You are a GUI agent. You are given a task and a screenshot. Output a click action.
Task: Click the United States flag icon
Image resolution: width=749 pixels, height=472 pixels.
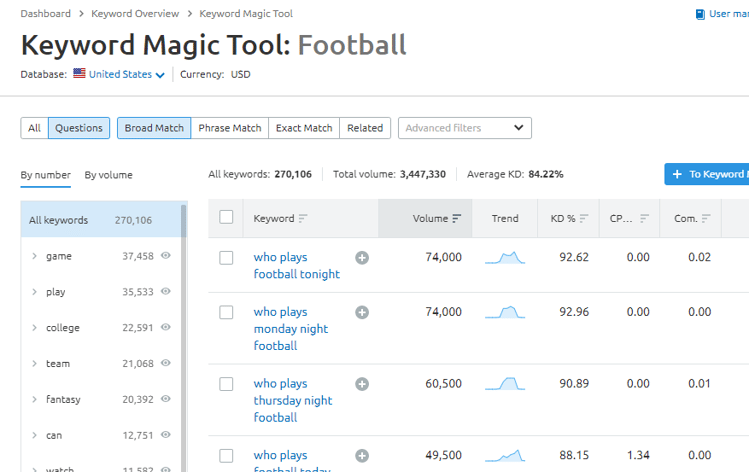(79, 74)
